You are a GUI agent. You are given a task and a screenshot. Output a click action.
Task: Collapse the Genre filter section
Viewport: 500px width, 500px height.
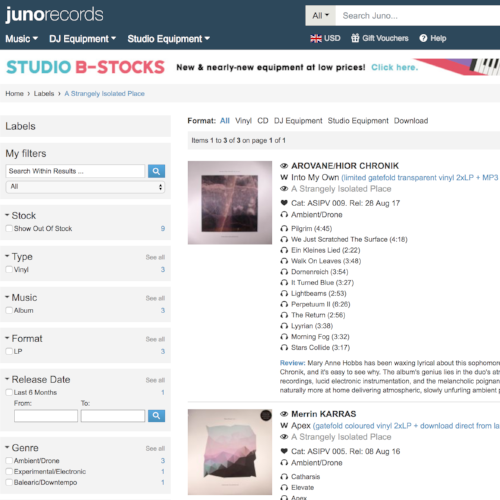coord(22,448)
